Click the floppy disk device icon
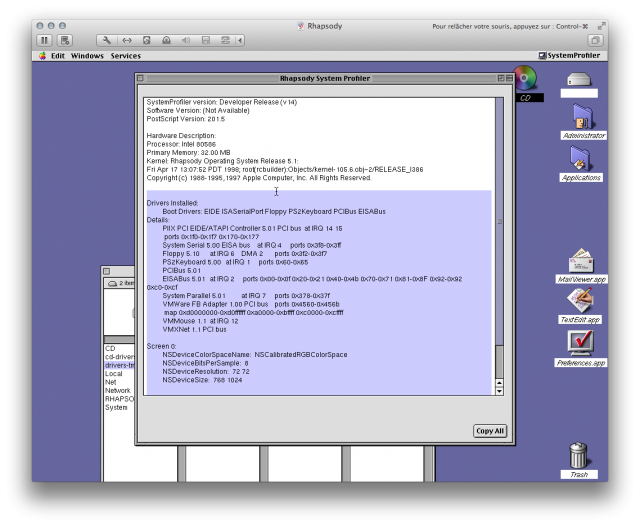This screenshot has height=526, width=640. tap(206, 40)
